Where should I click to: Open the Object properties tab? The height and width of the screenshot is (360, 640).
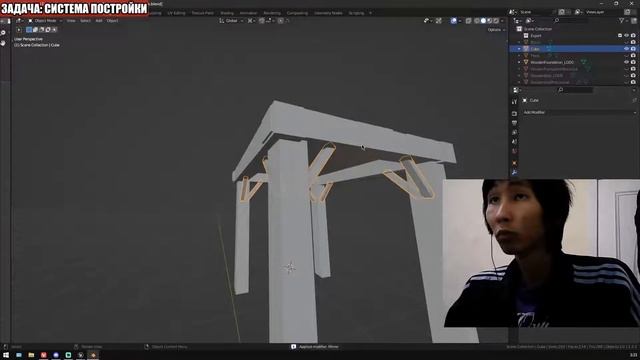click(514, 163)
